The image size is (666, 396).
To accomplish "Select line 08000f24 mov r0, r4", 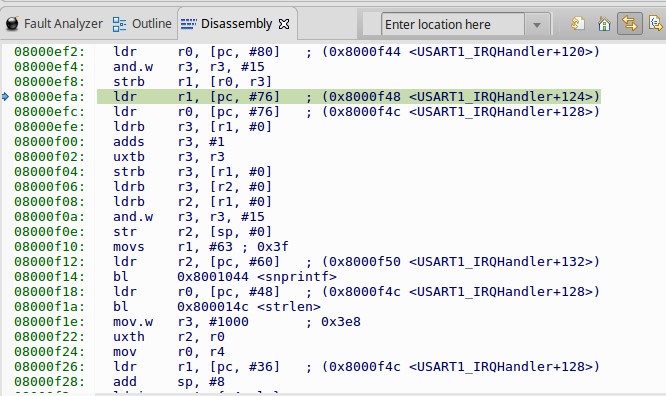I will coord(119,352).
